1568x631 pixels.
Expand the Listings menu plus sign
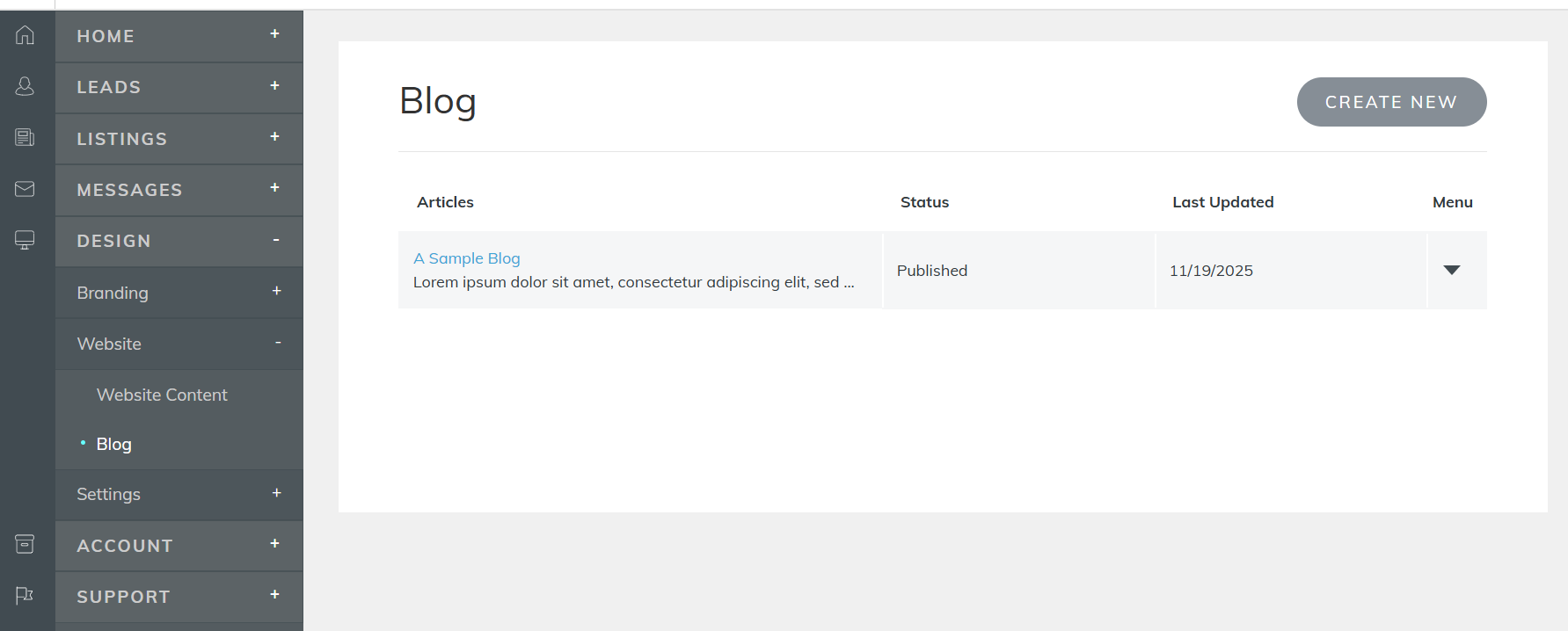(x=274, y=136)
